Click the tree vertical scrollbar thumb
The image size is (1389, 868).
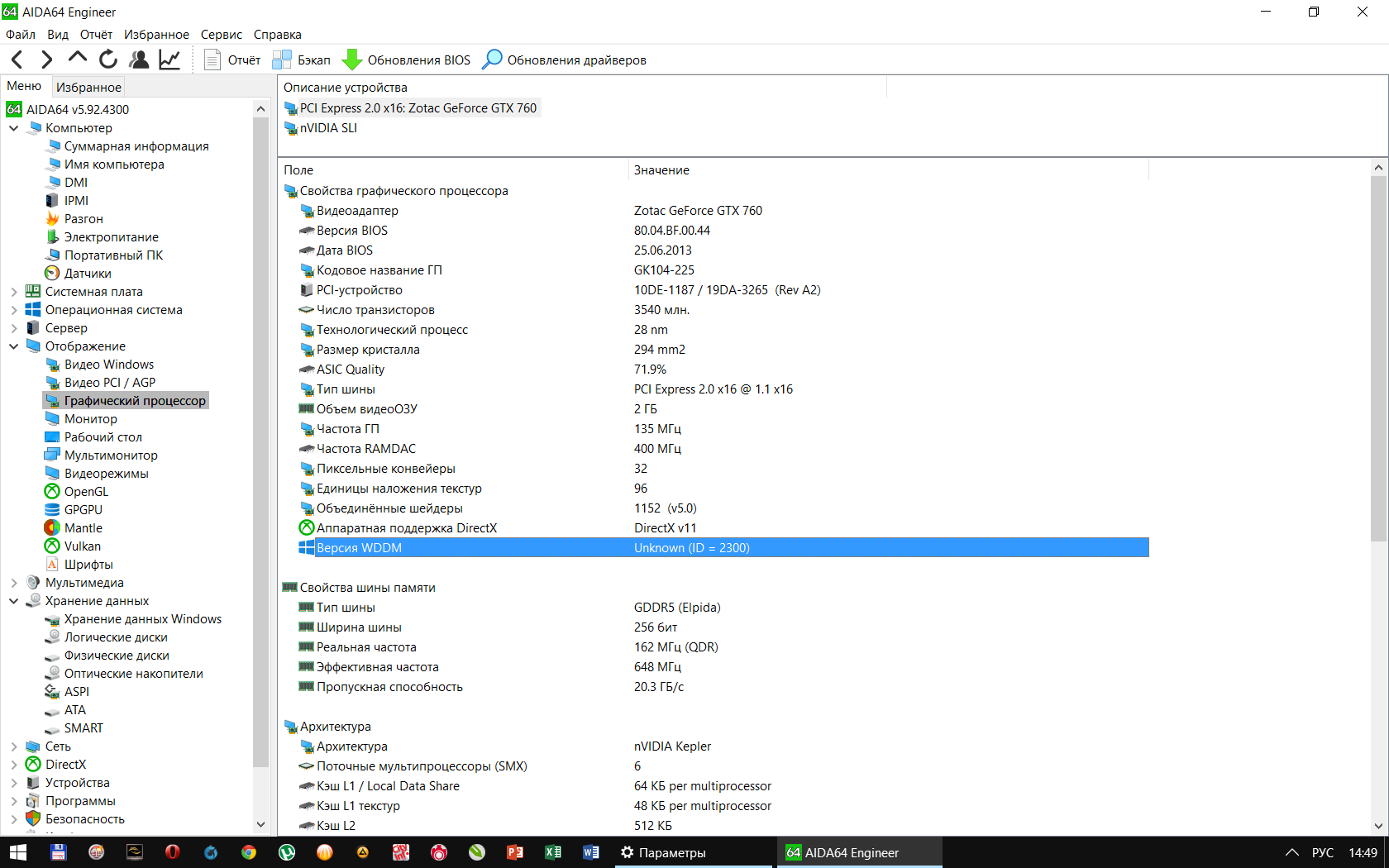click(261, 443)
